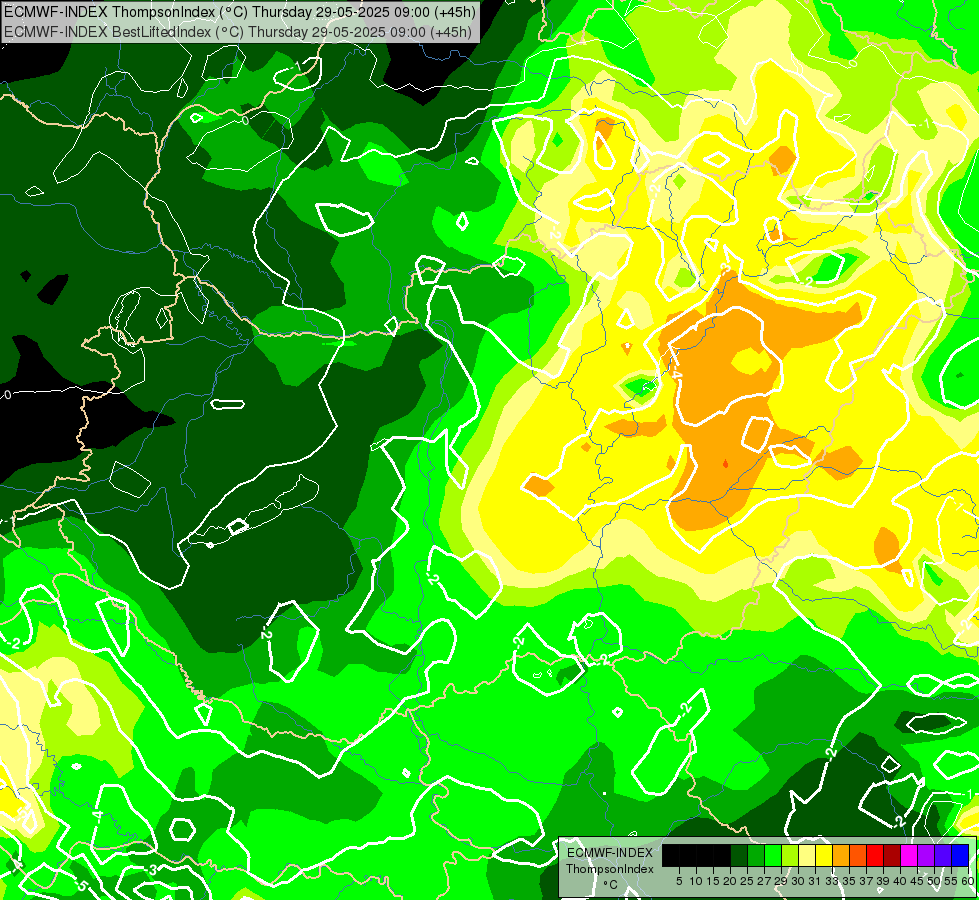This screenshot has width=979, height=900.
Task: Pick the dark green 20–25 legend swatch
Action: click(739, 855)
